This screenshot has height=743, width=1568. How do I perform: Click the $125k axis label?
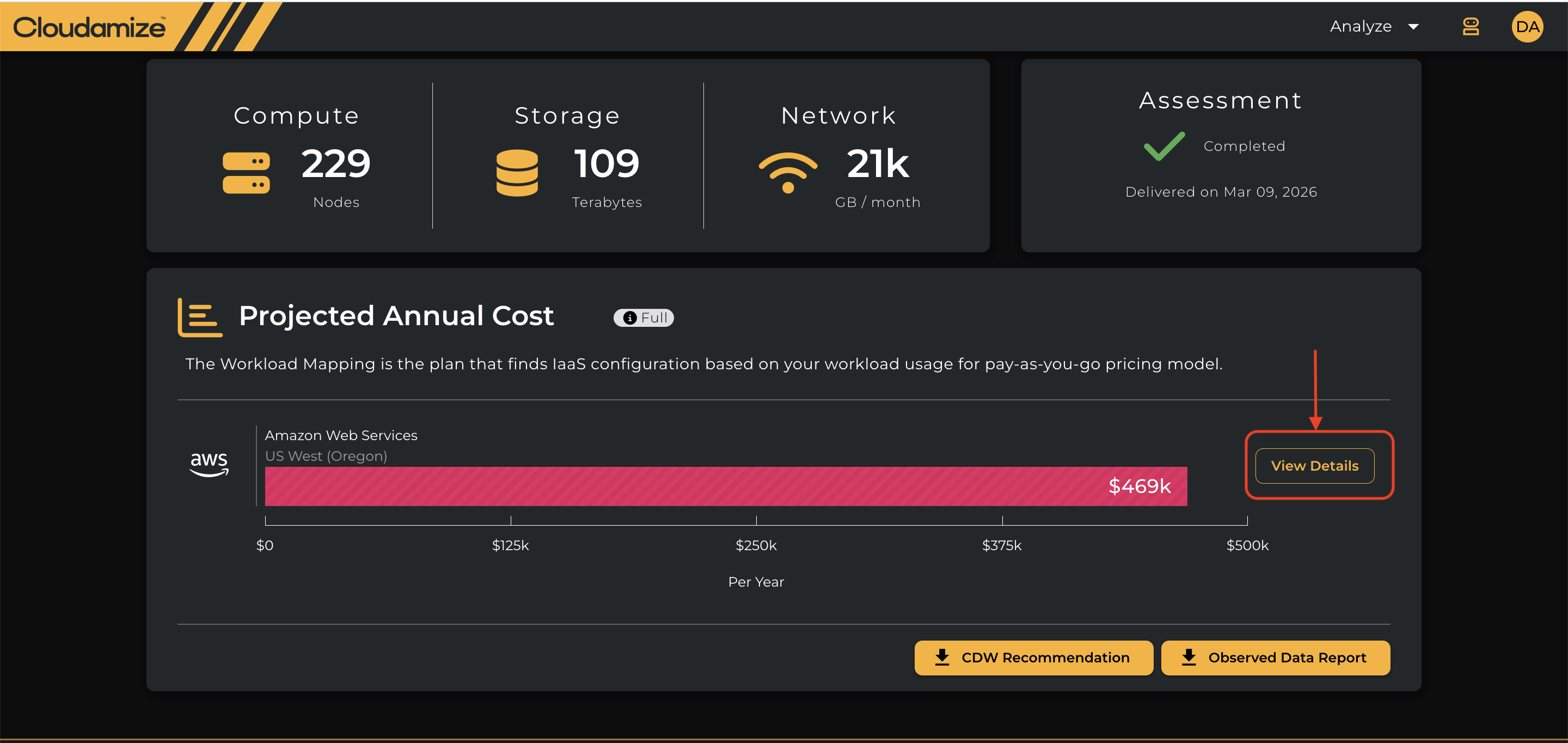coord(510,546)
